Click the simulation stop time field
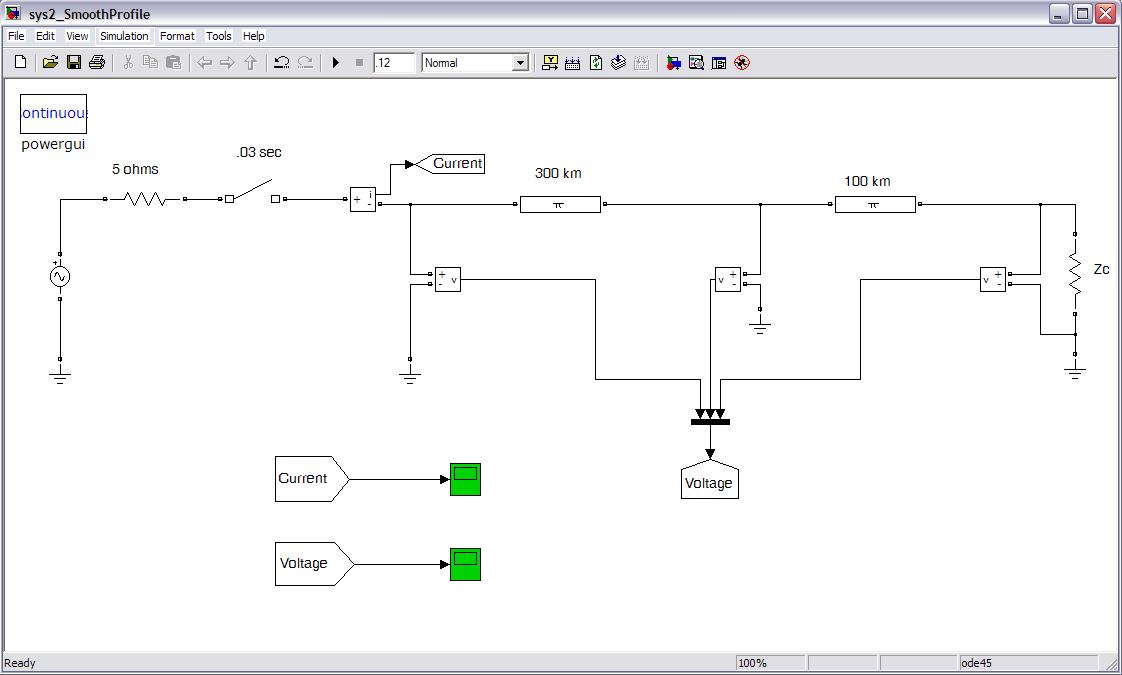1122x675 pixels. [x=394, y=63]
